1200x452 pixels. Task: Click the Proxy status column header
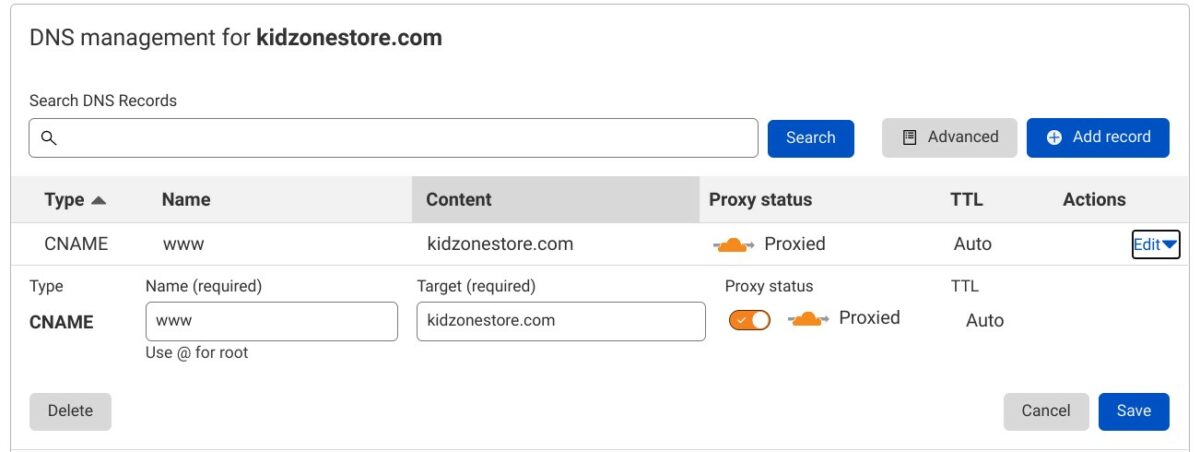click(x=760, y=200)
